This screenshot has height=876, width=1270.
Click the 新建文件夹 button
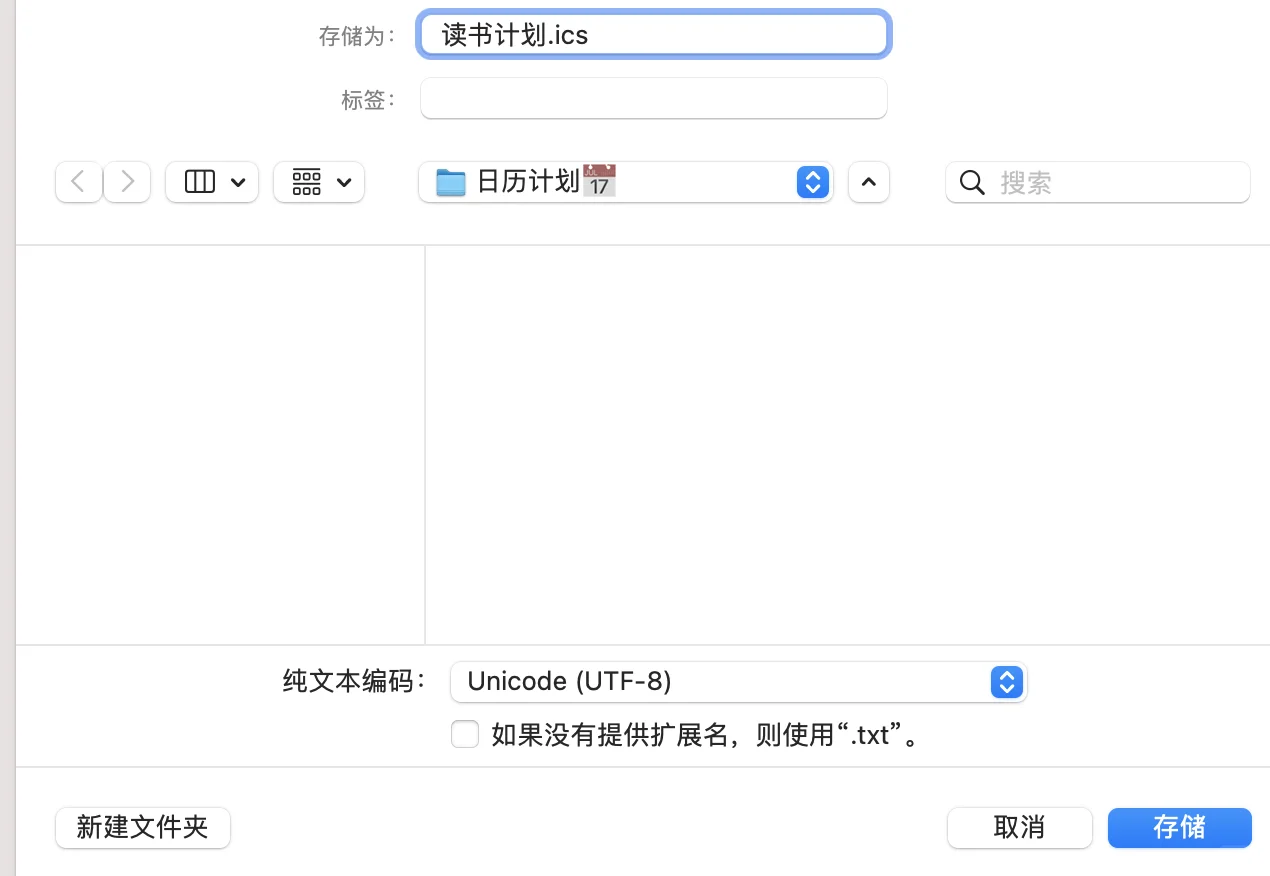pyautogui.click(x=143, y=828)
